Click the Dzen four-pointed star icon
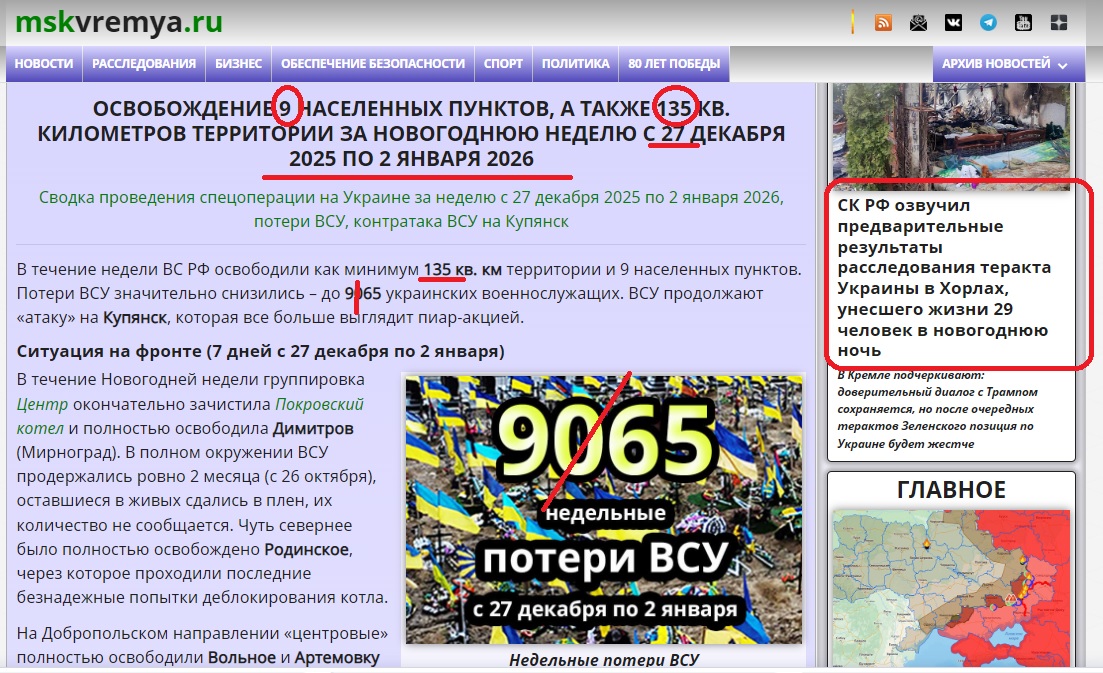Screen dimensions: 1103x673 click(1058, 23)
